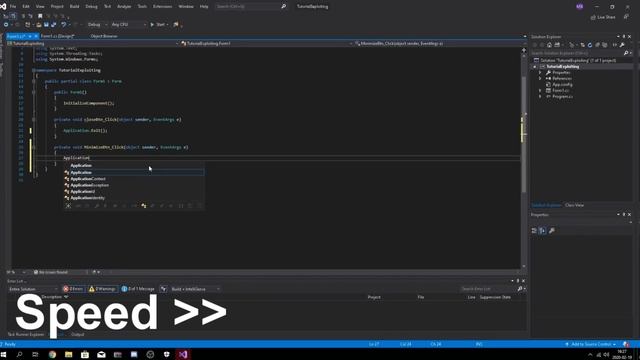Open the File menu
Viewport: 640px width, 360px height.
pyautogui.click(x=13, y=7)
